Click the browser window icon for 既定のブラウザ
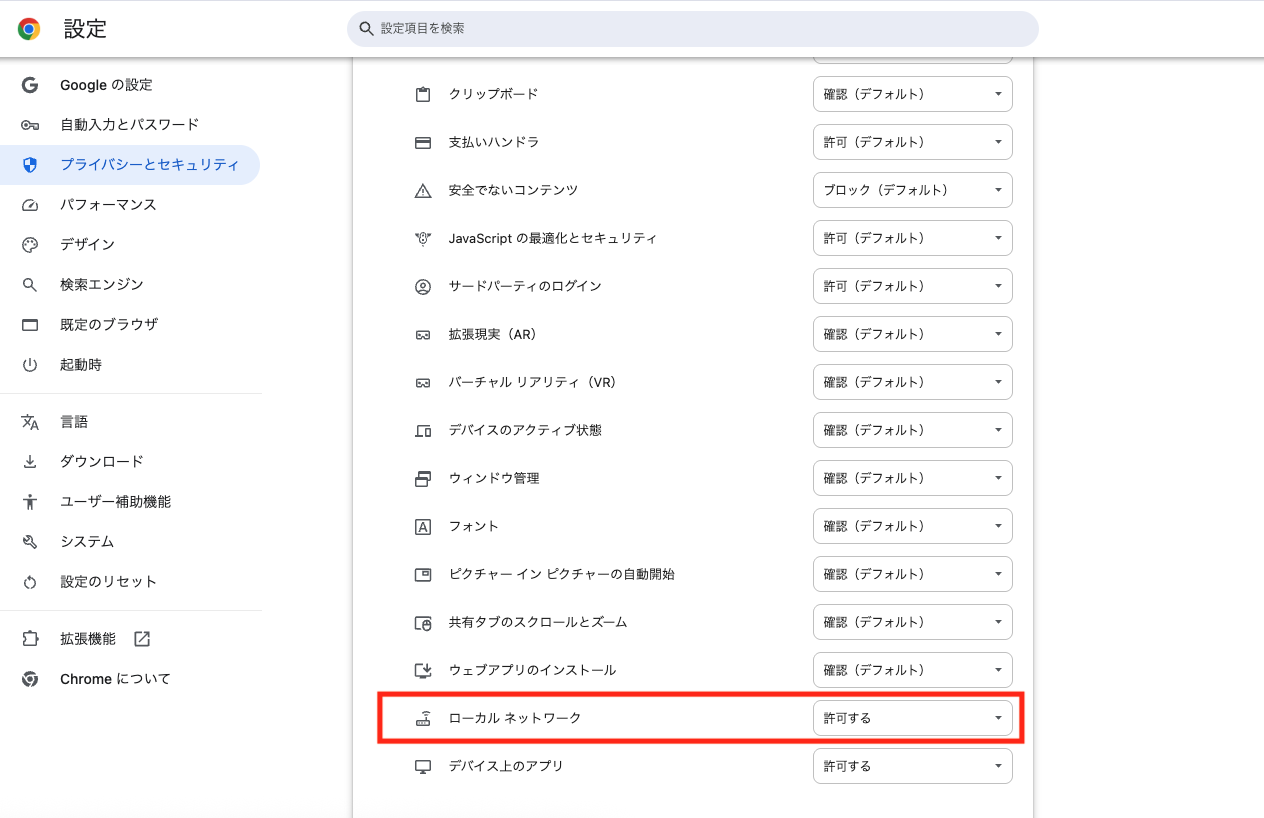Image resolution: width=1264 pixels, height=818 pixels. [x=30, y=325]
